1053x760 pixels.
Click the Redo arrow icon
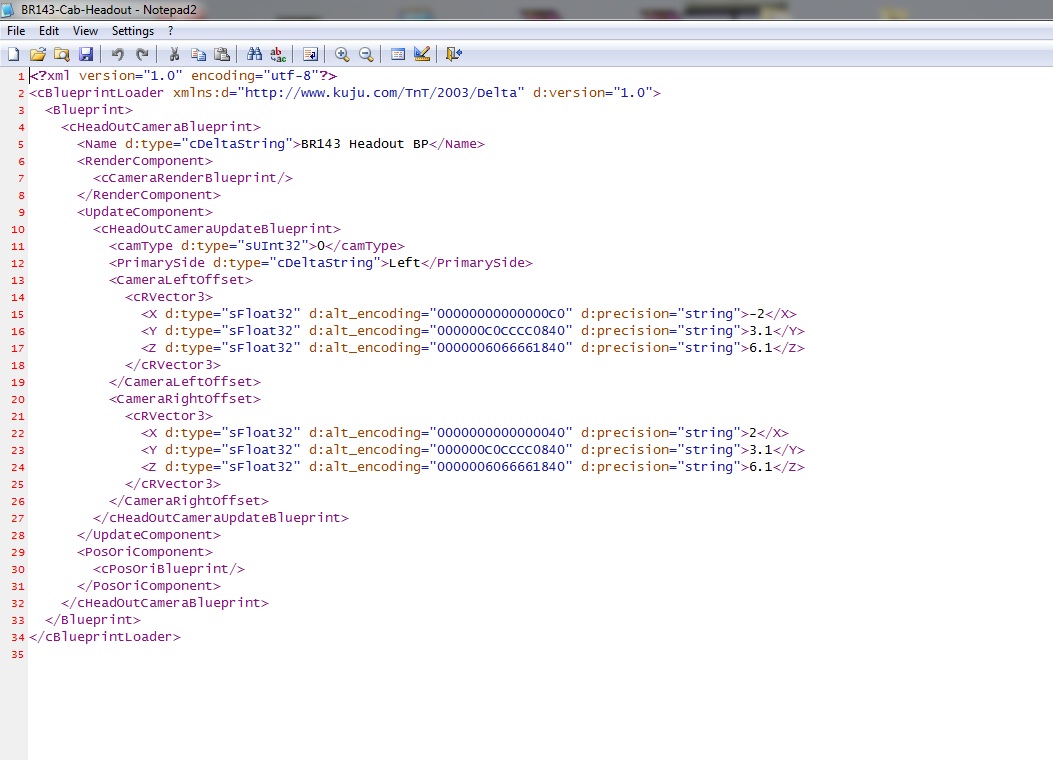click(x=142, y=54)
